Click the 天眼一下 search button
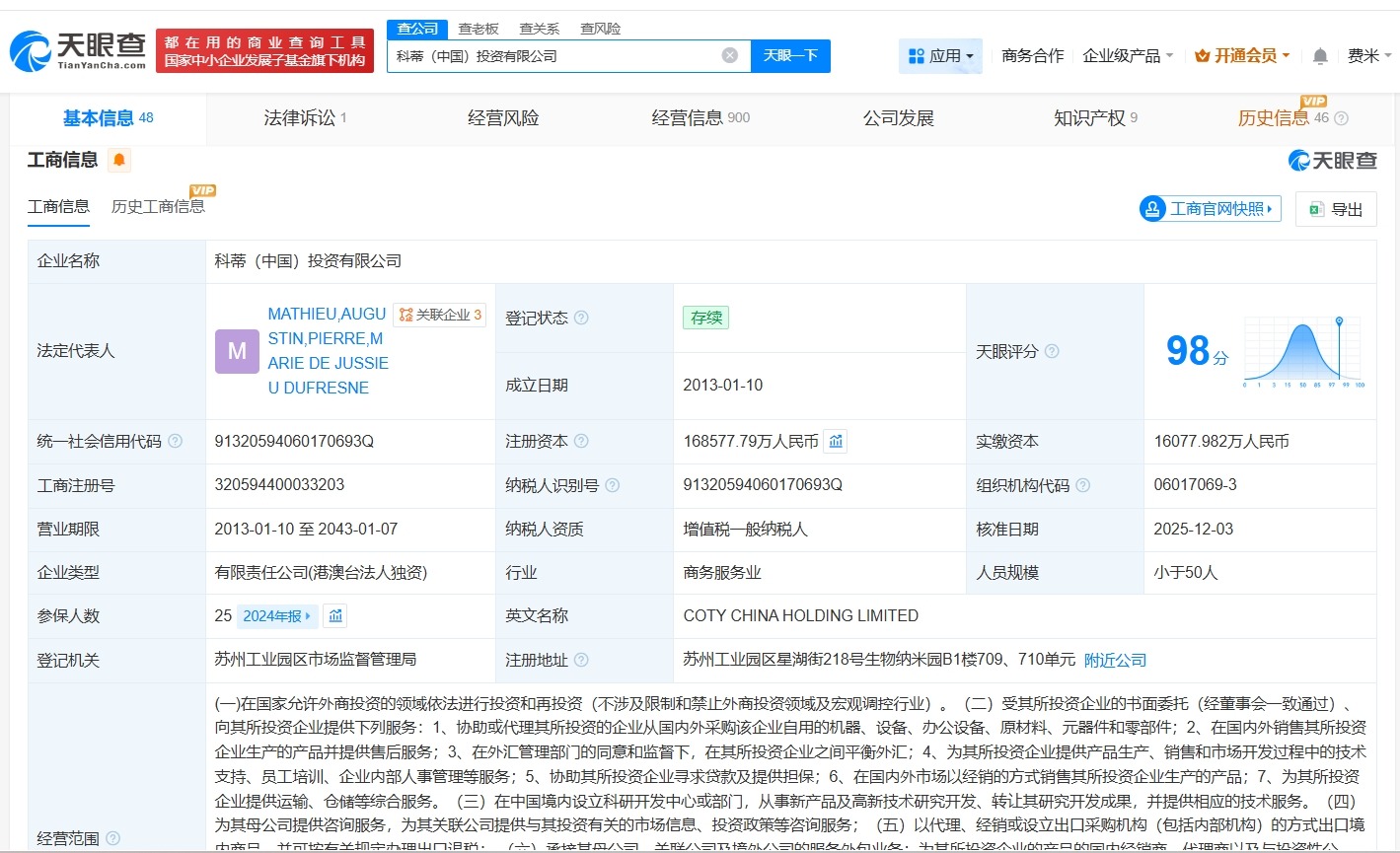This screenshot has width=1400, height=853. pyautogui.click(x=792, y=55)
